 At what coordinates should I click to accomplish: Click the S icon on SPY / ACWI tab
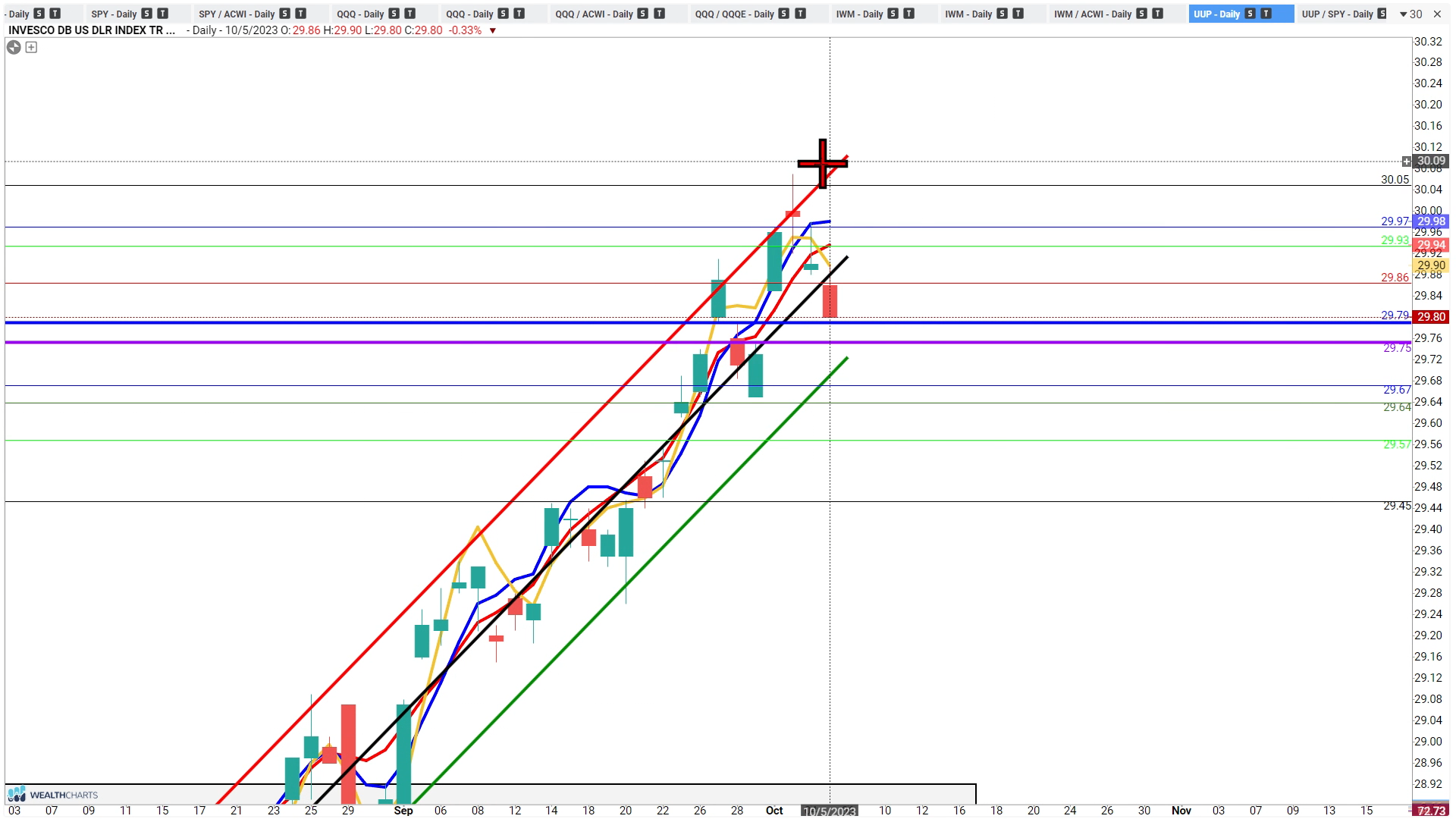coord(284,14)
